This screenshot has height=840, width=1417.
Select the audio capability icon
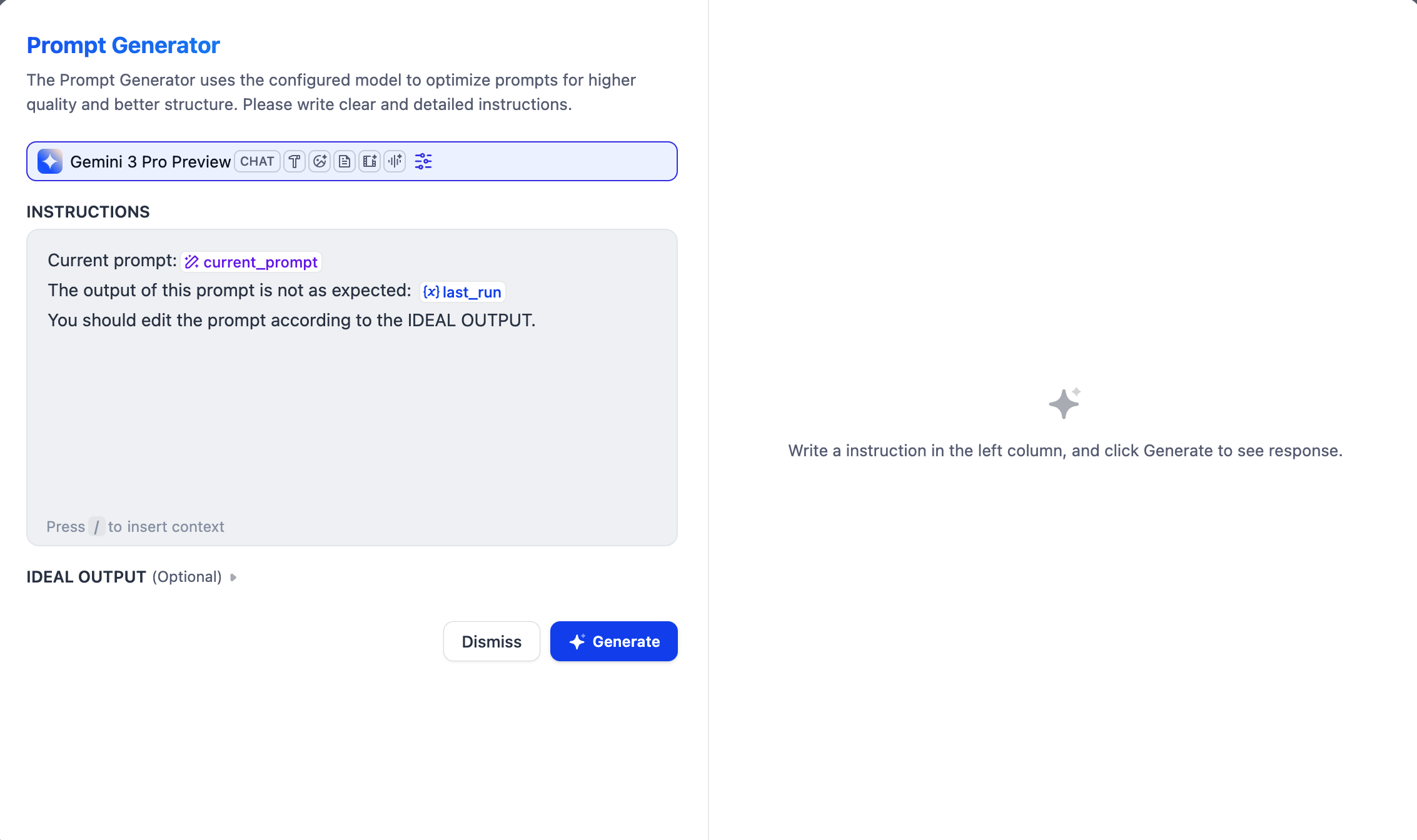click(x=395, y=161)
